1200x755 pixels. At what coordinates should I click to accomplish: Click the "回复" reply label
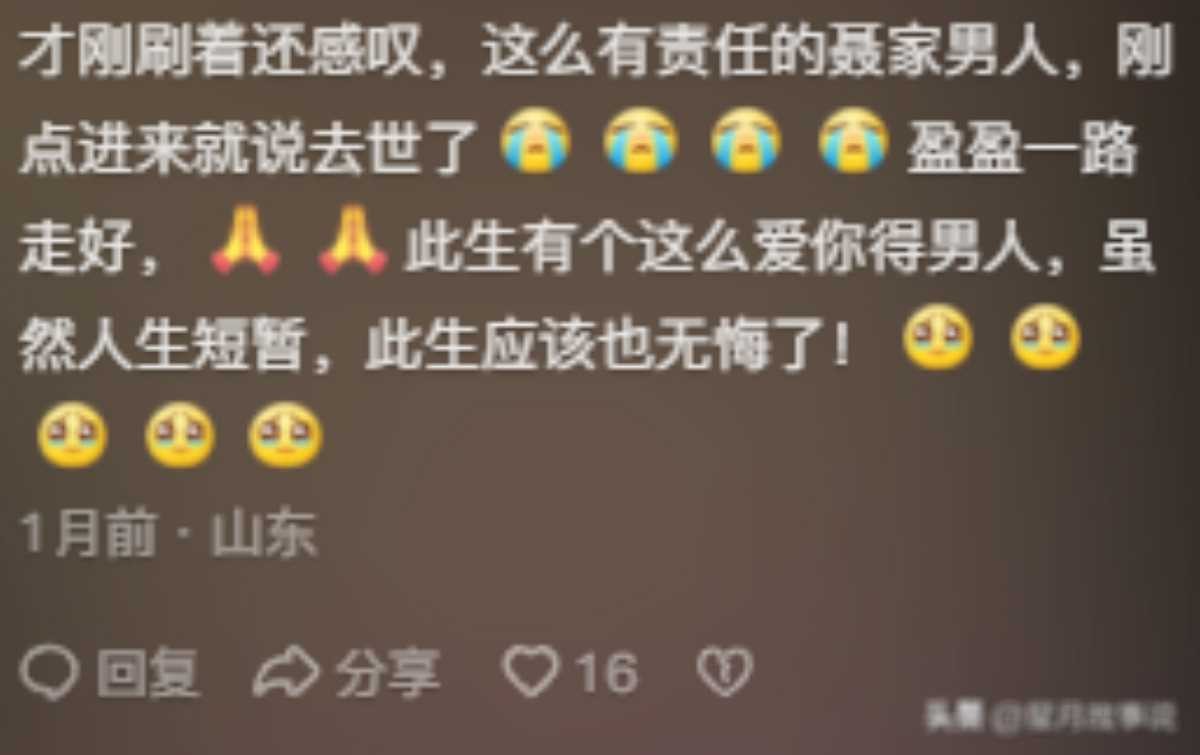click(149, 673)
